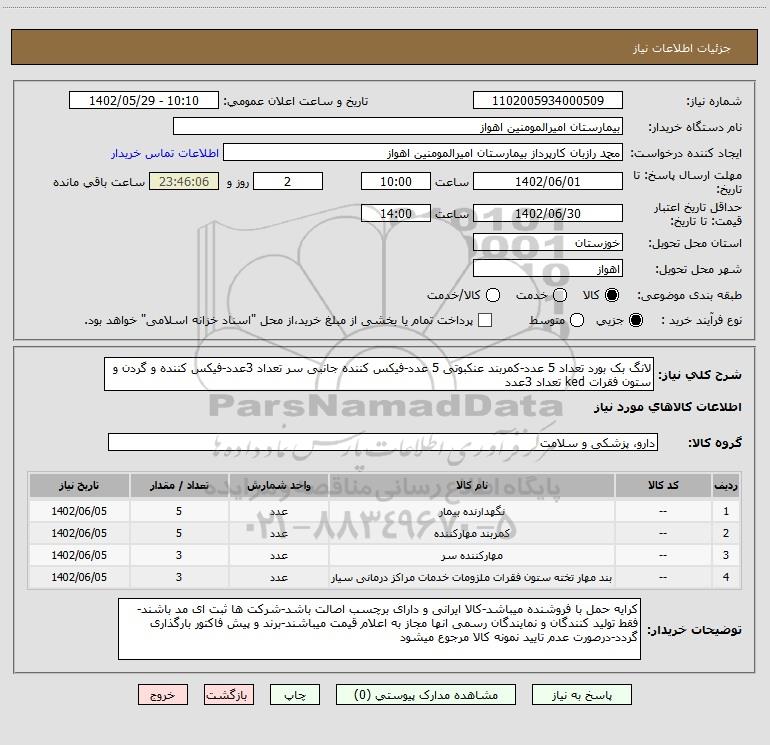The height and width of the screenshot is (745, 770).
Task: Click the validity time field 14:00
Action: [396, 214]
